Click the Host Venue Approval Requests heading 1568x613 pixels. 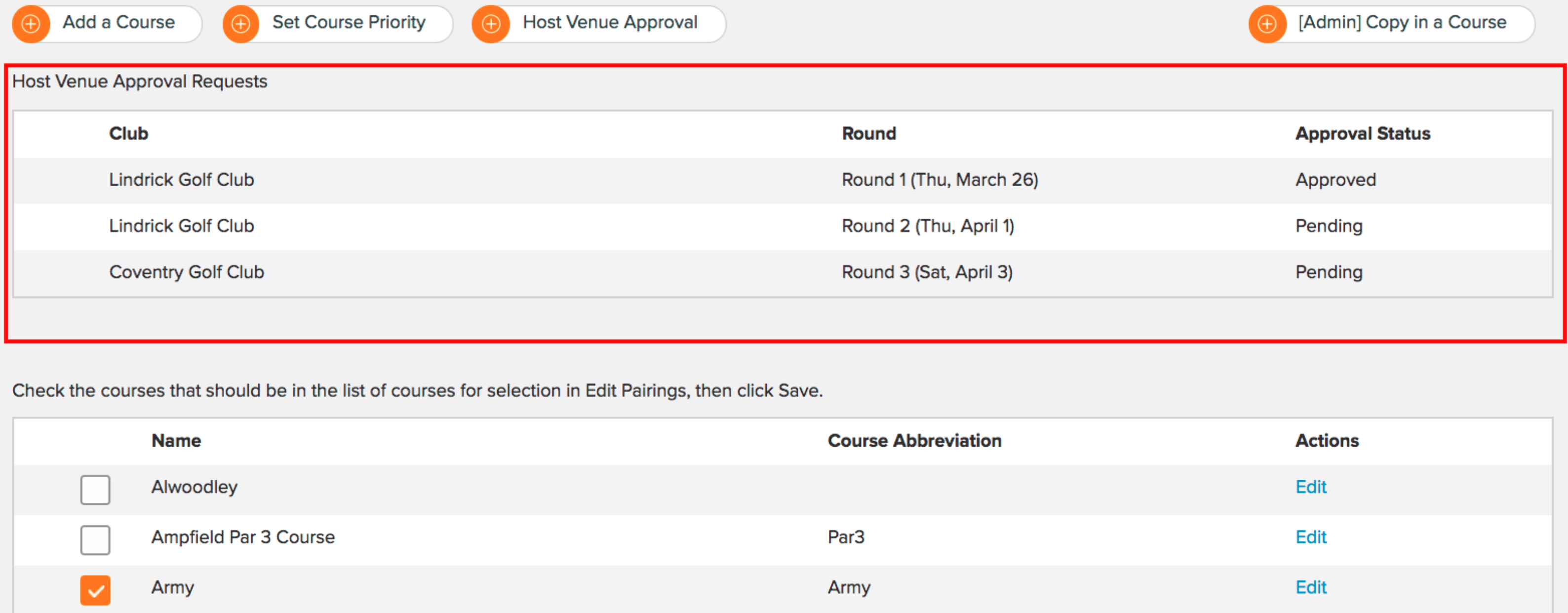point(139,81)
